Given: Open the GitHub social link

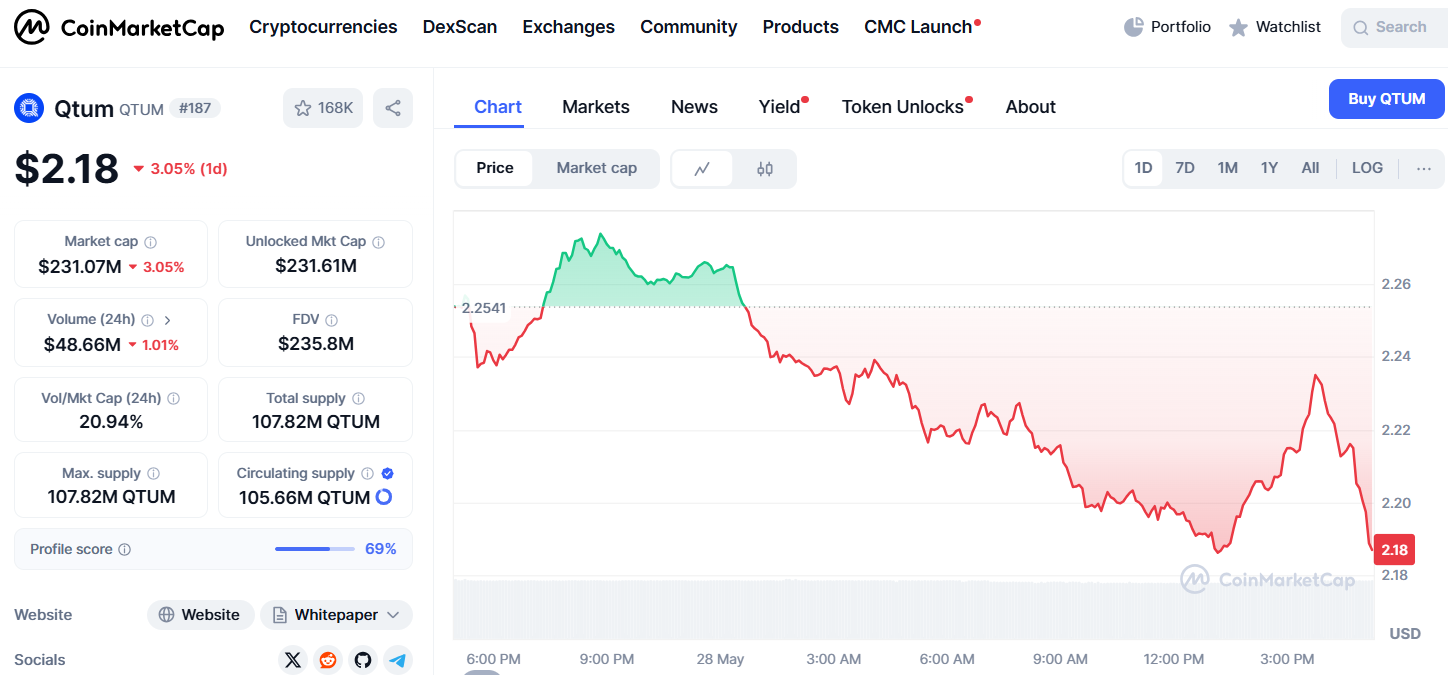Looking at the screenshot, I should point(362,660).
